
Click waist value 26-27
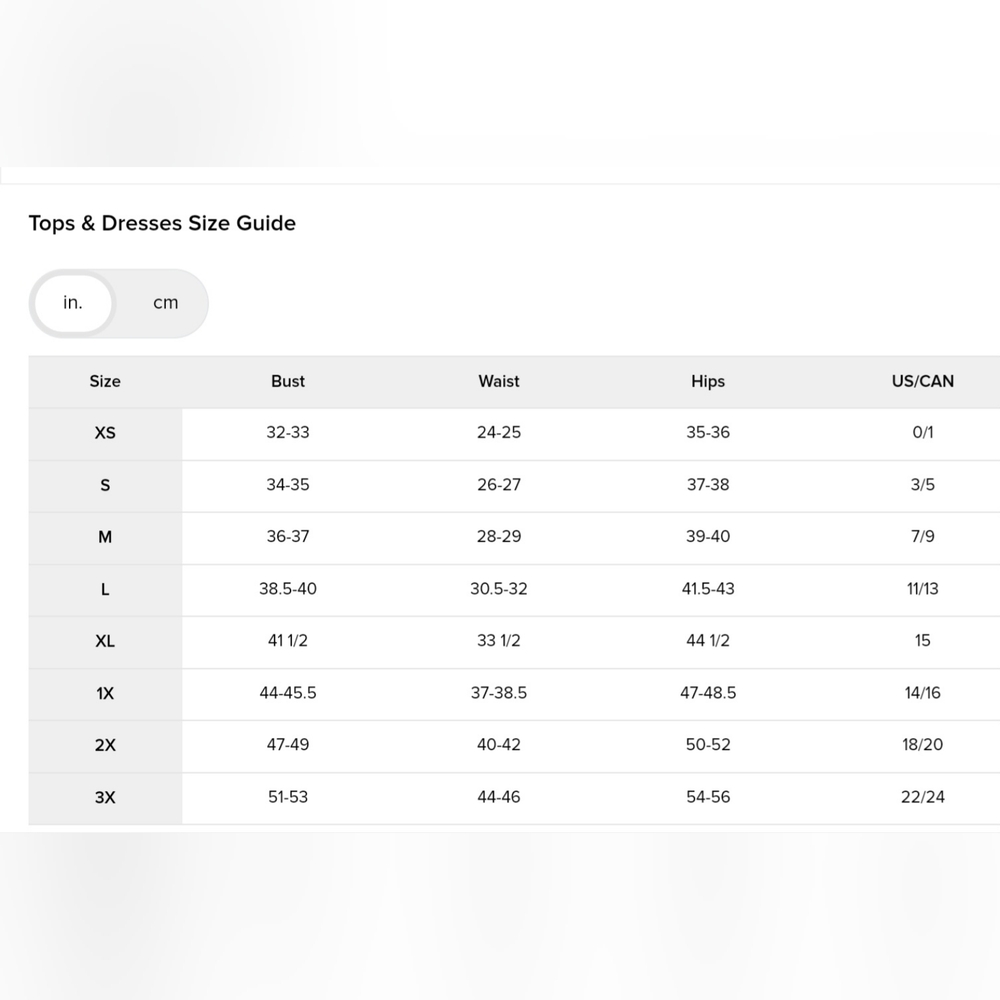point(499,485)
